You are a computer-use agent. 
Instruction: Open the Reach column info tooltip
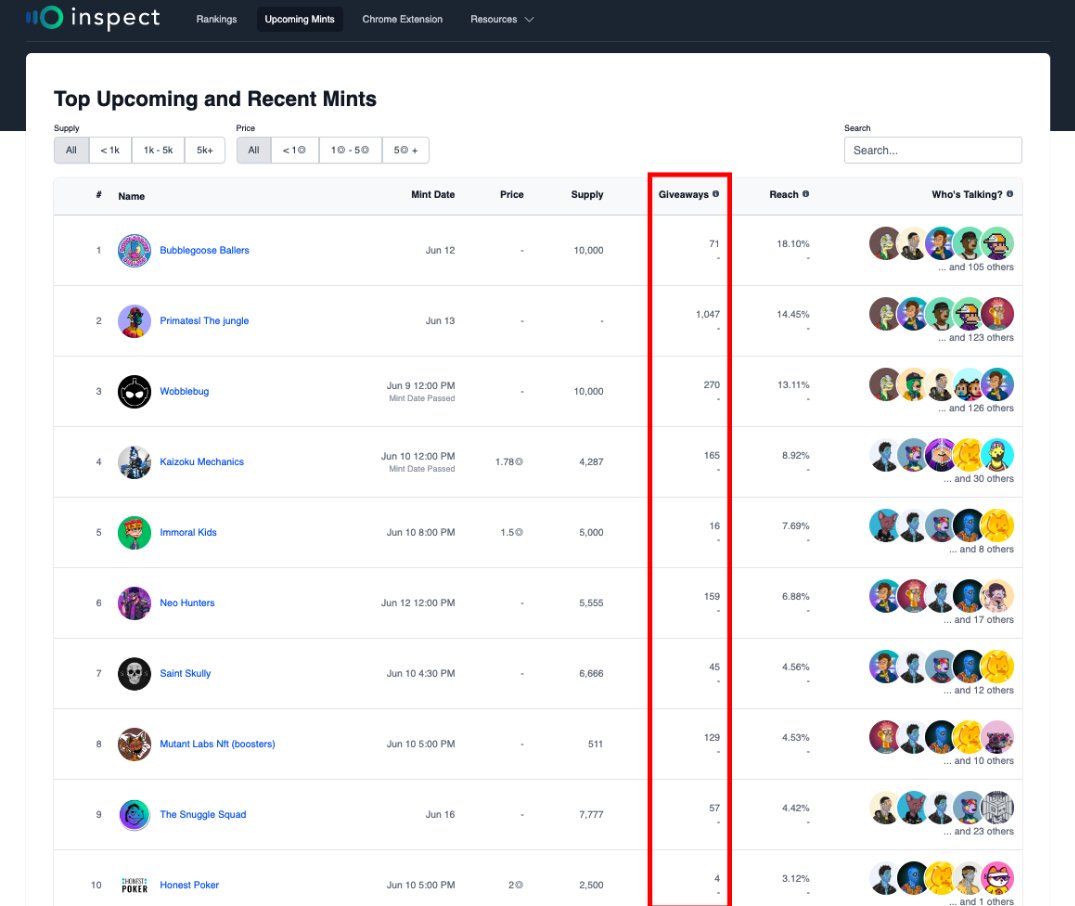point(805,194)
